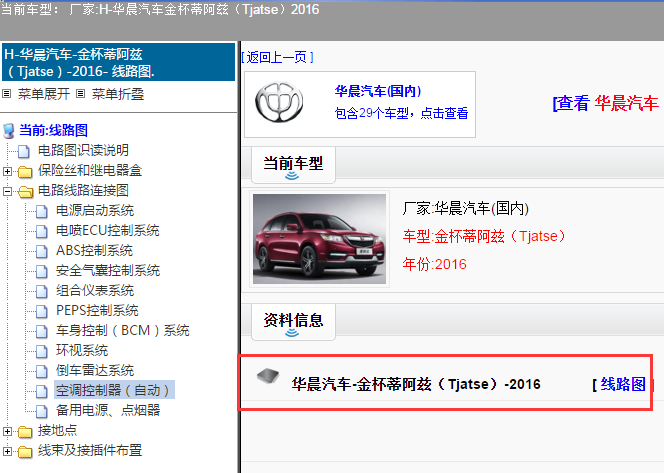Click the page icon beside 安全气囊控制系统
The height and width of the screenshot is (473, 664).
[42, 271]
